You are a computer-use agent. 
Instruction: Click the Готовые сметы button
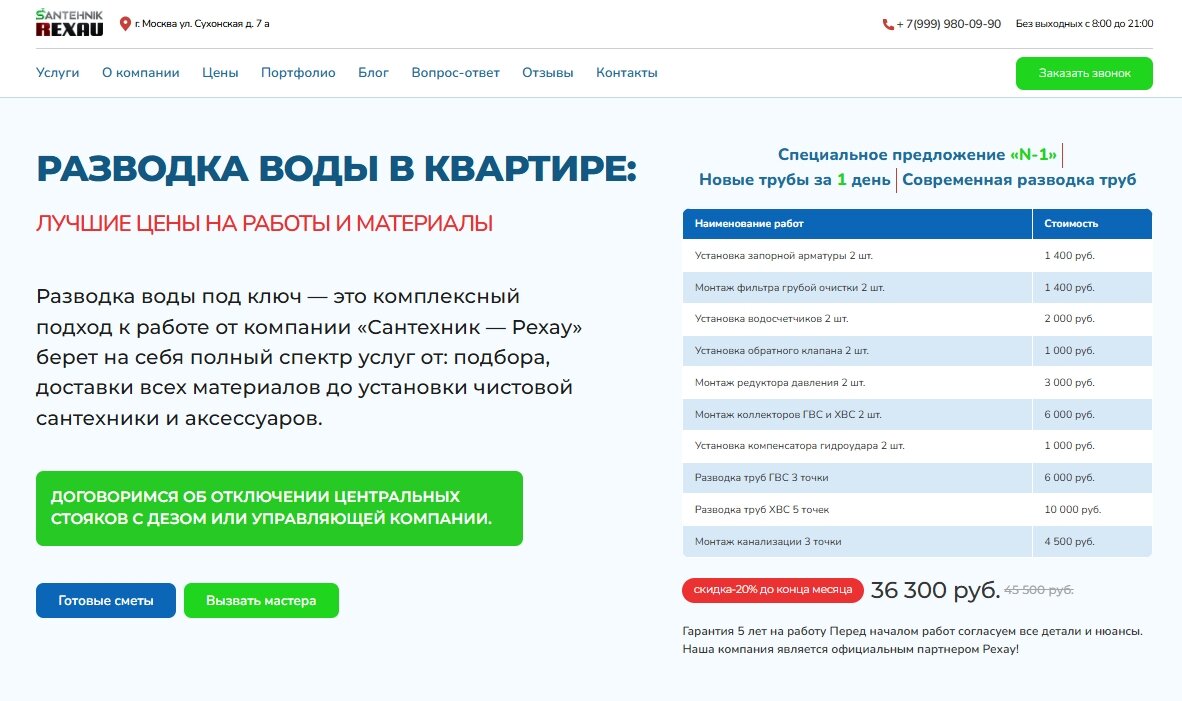coord(106,601)
